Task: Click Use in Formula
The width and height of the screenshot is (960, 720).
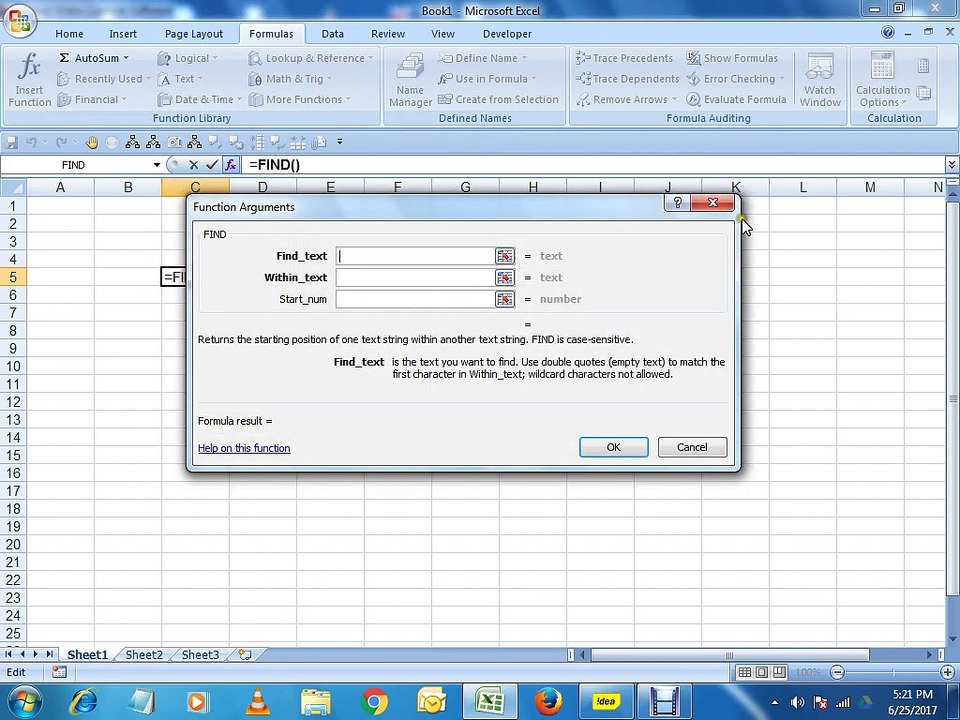Action: click(487, 79)
